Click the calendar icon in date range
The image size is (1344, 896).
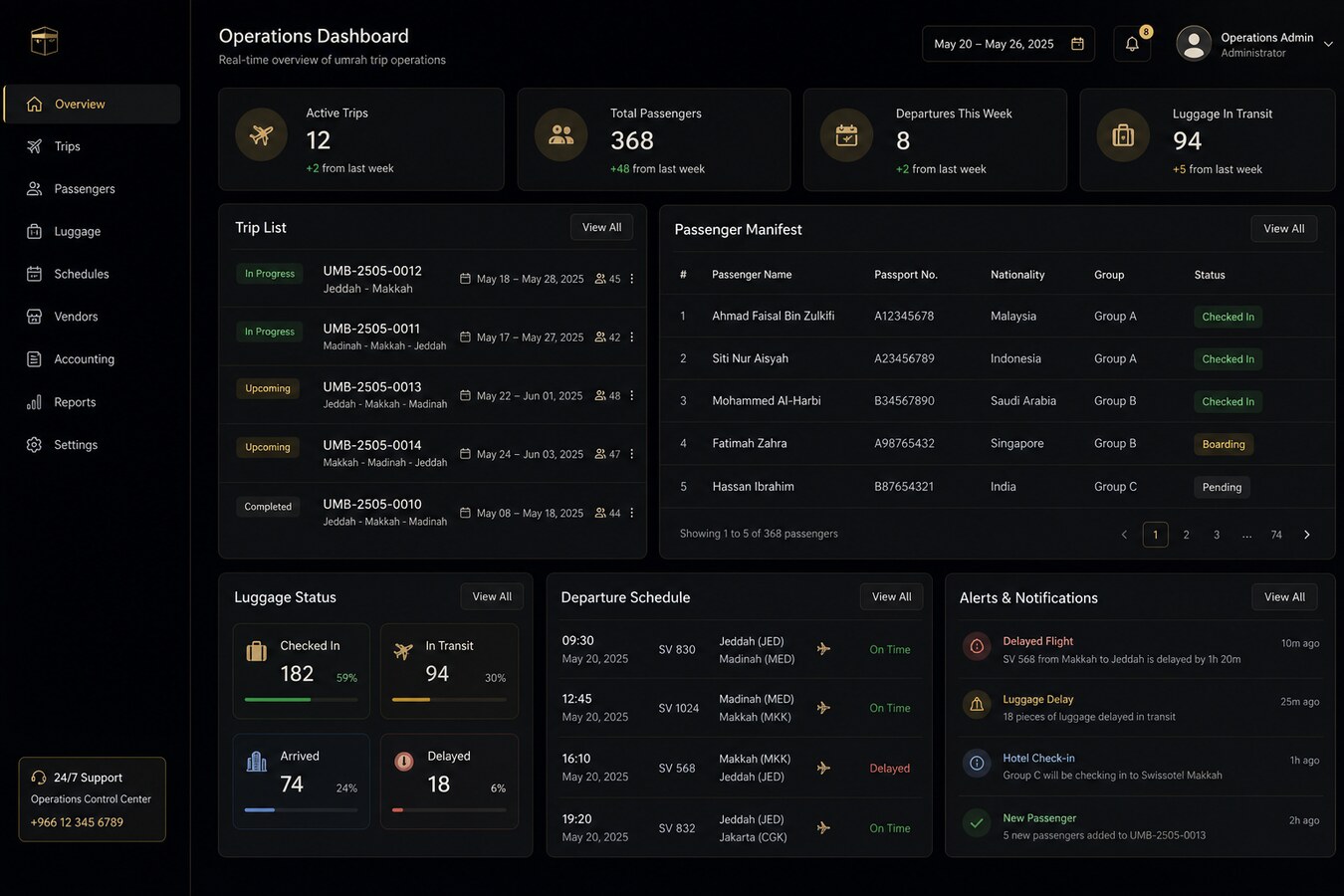click(x=1077, y=44)
